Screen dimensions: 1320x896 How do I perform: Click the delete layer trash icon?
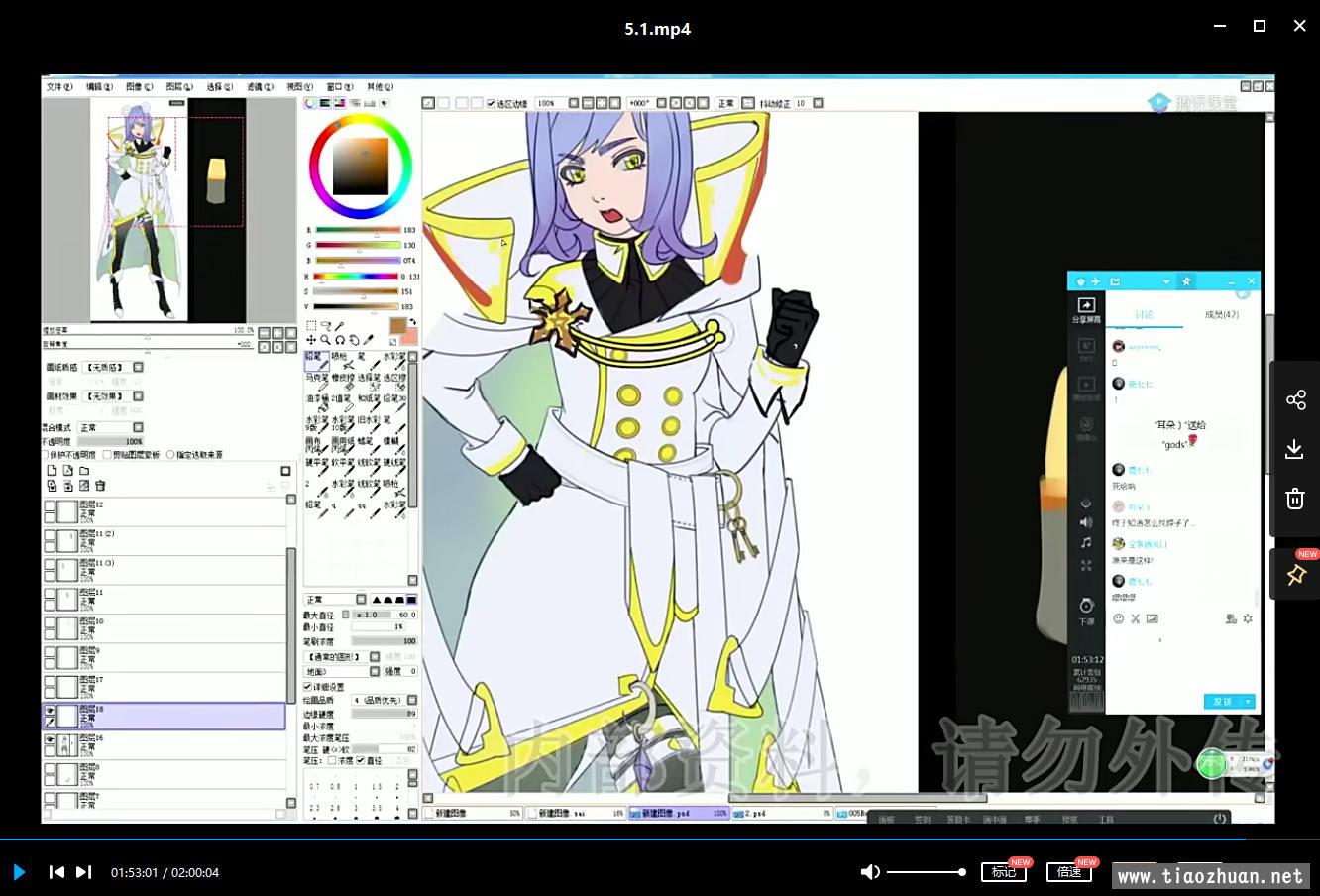(100, 486)
